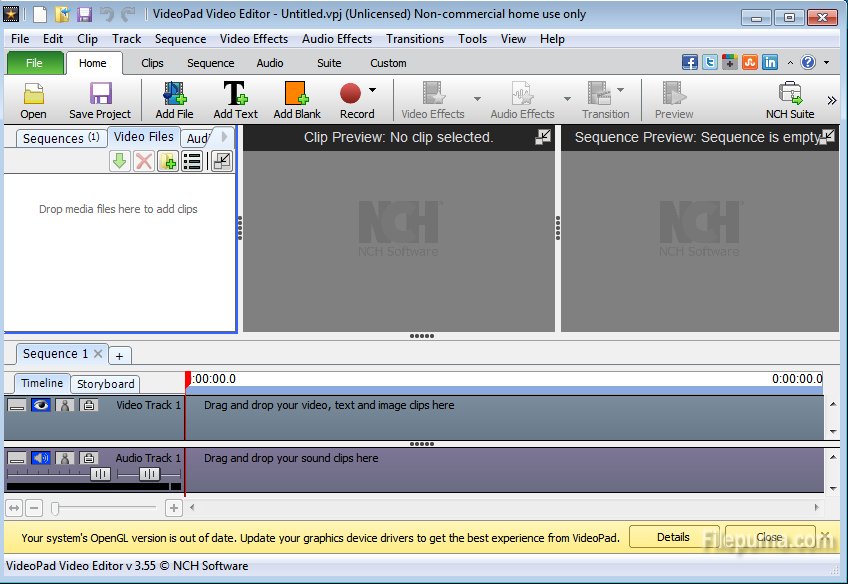Viewport: 848px width, 584px height.
Task: Toggle Video Track 1 visibility eye
Action: click(x=40, y=405)
